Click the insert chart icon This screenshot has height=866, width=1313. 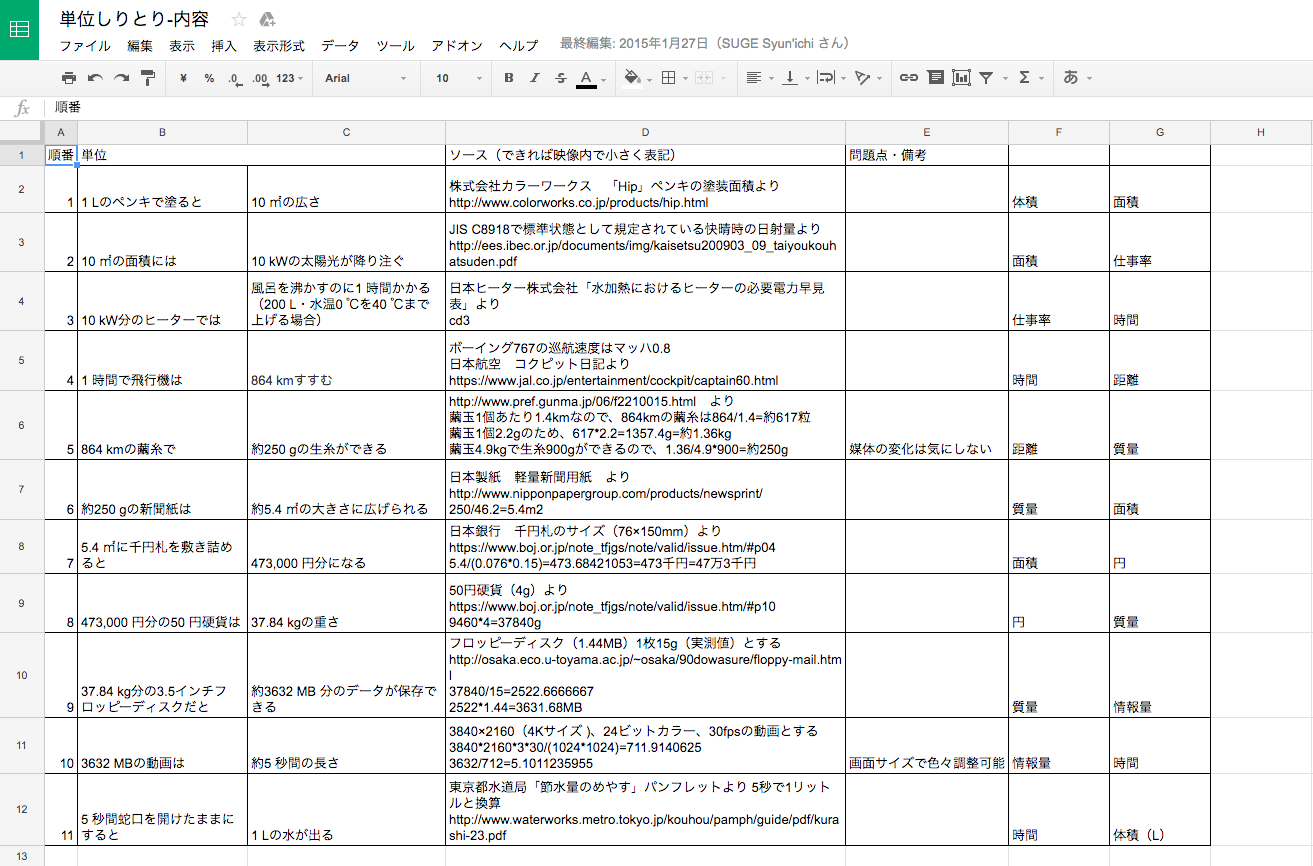961,78
